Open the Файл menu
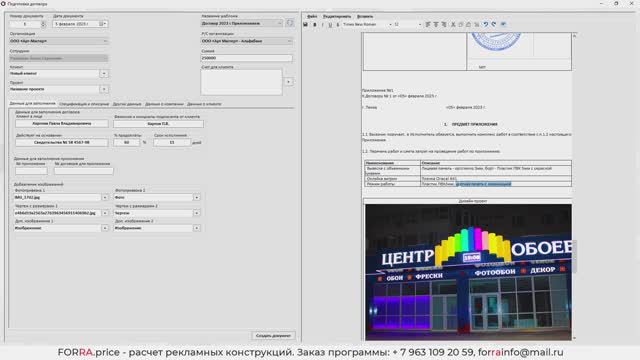Viewport: 640px width, 360px height. click(312, 16)
